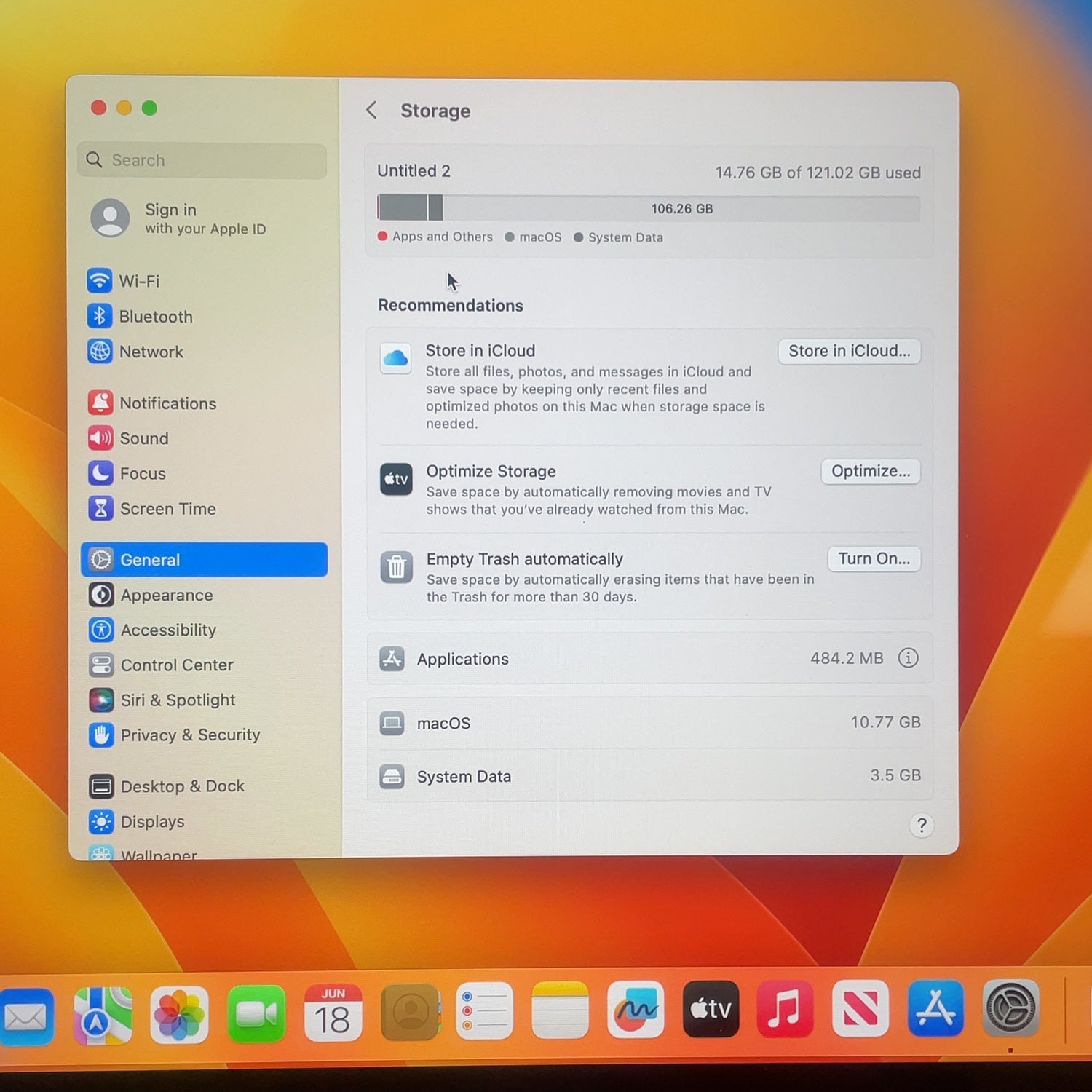1092x1092 pixels.
Task: Click the "Storage" page title
Action: pos(435,111)
